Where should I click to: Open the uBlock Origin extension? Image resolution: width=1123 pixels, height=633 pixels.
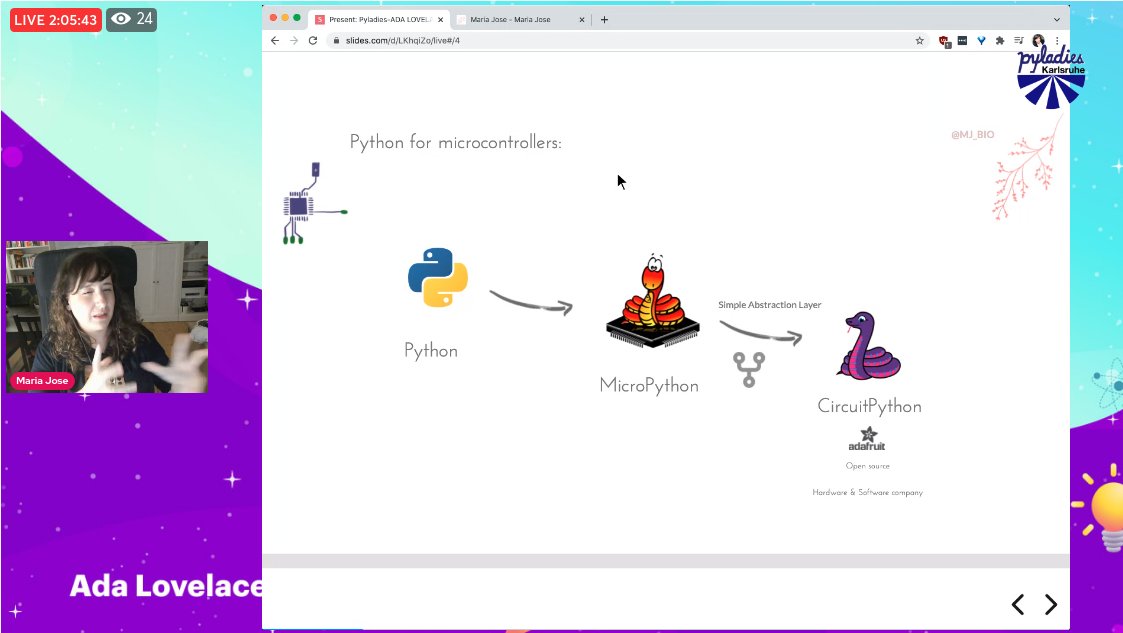pyautogui.click(x=942, y=41)
